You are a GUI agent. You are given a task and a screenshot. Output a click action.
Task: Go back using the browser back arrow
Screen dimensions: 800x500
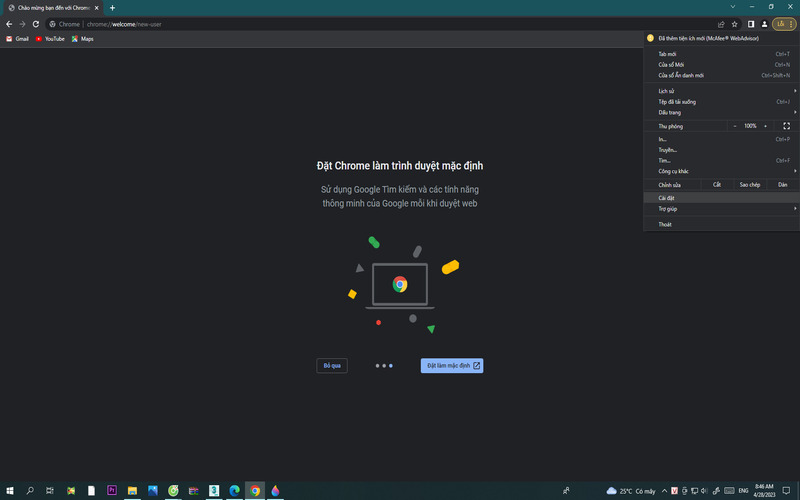pos(9,24)
